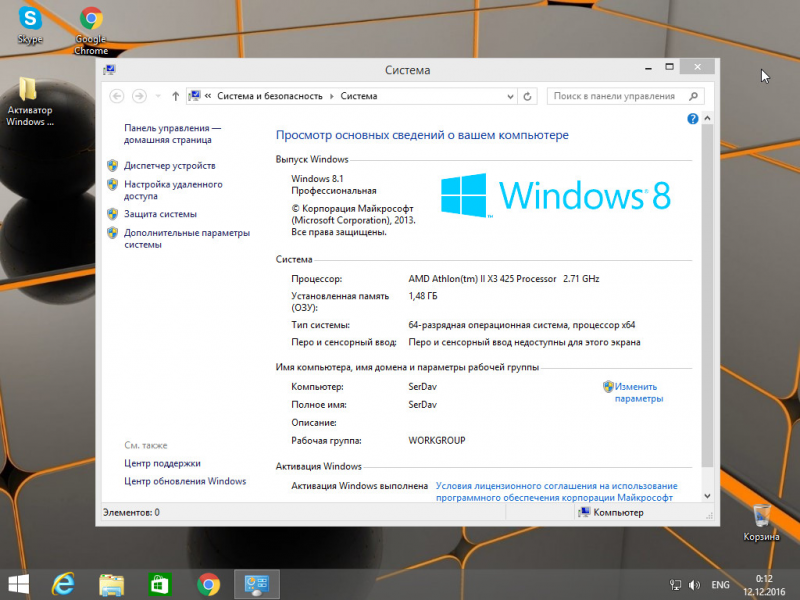Select the WORKGROUP workgroup value
Viewport: 800px width, 600px height.
[437, 440]
